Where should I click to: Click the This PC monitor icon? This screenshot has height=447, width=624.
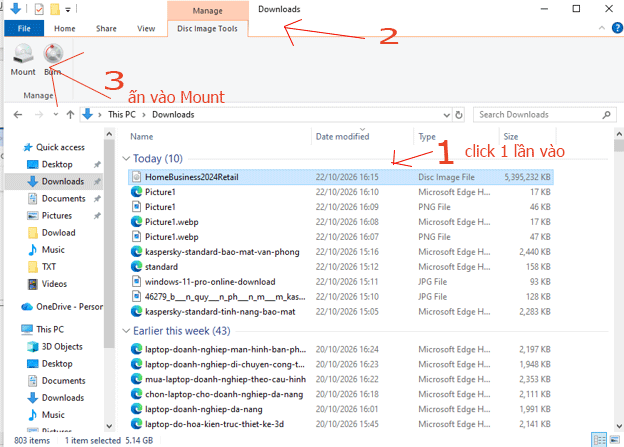[27, 329]
